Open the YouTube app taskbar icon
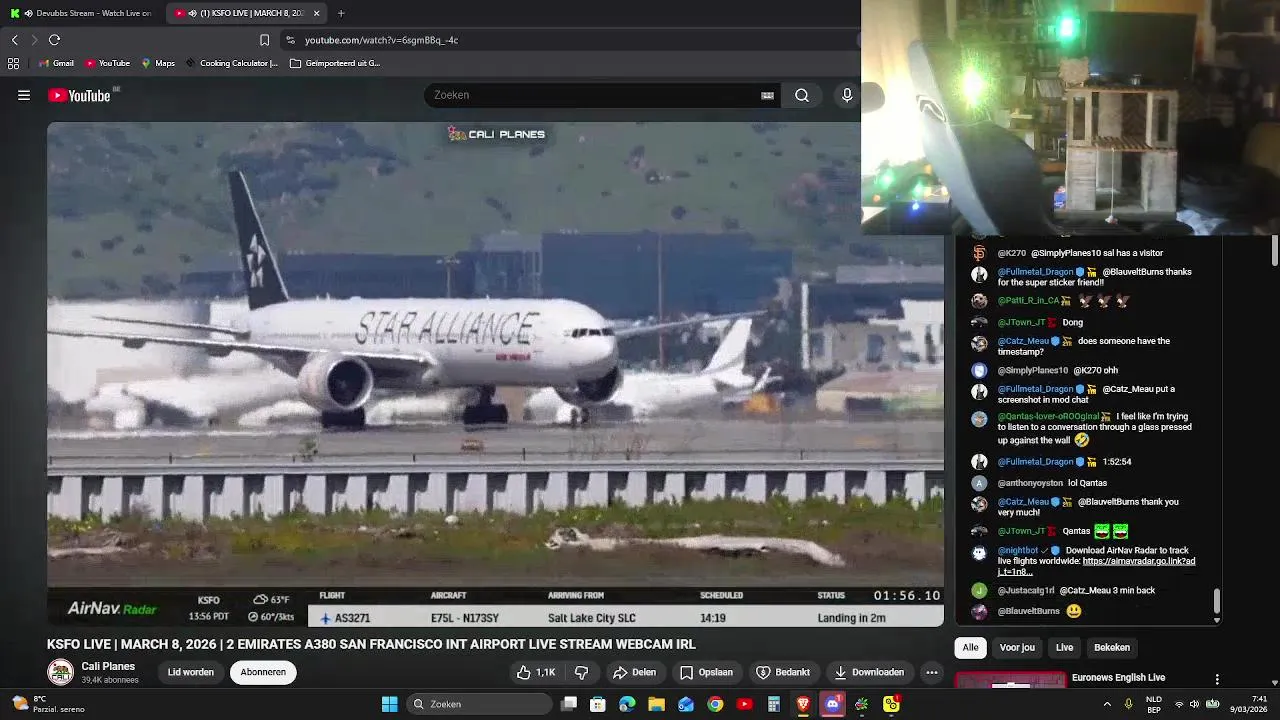The height and width of the screenshot is (720, 1280). coord(744,704)
